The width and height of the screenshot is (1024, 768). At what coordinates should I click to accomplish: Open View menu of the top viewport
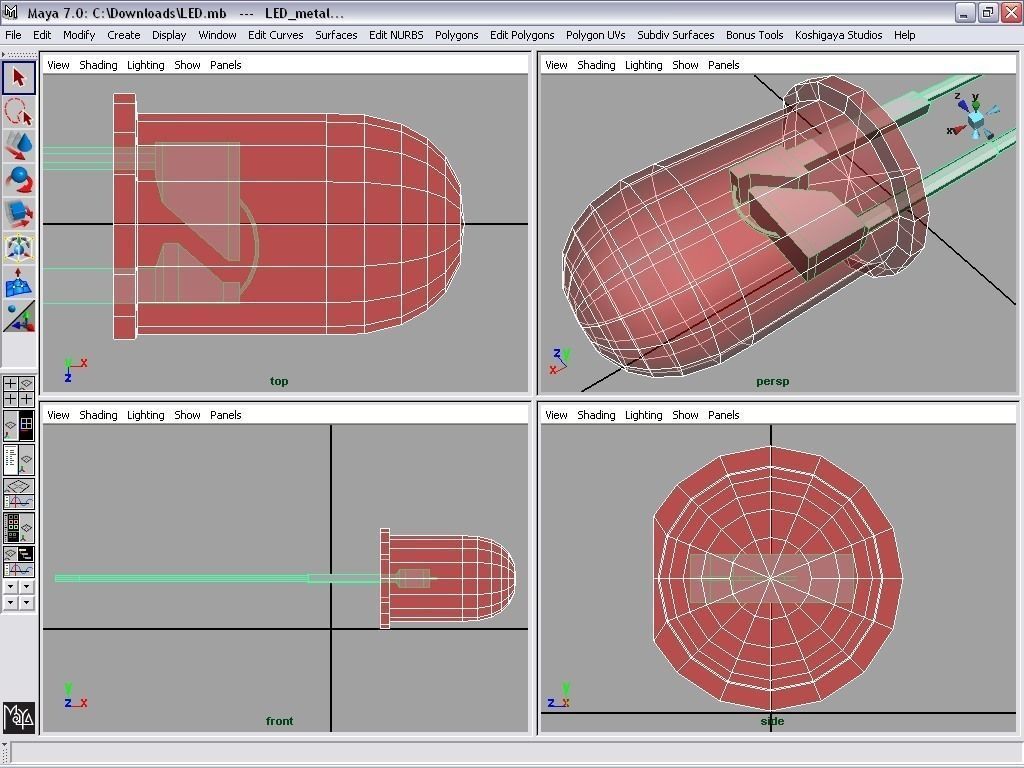[x=58, y=65]
